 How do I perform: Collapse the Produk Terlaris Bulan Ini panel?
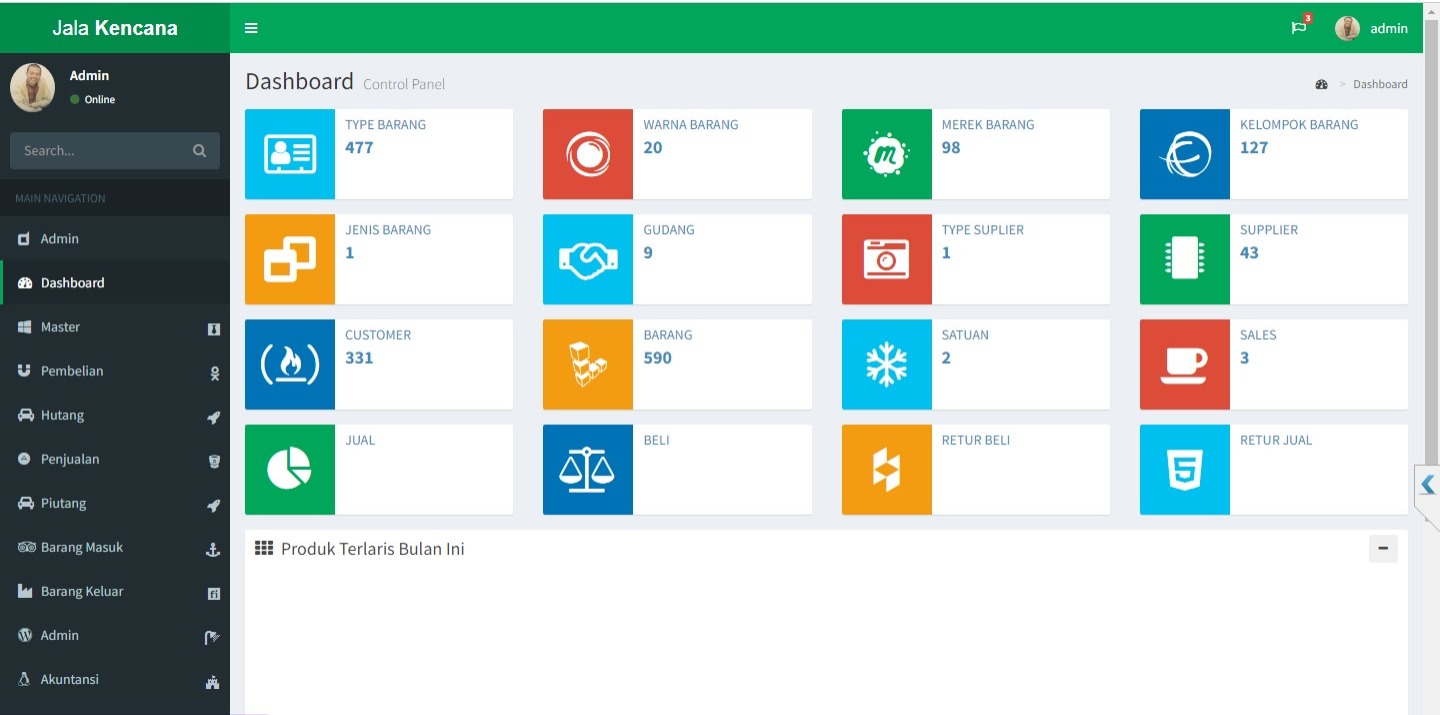1383,549
